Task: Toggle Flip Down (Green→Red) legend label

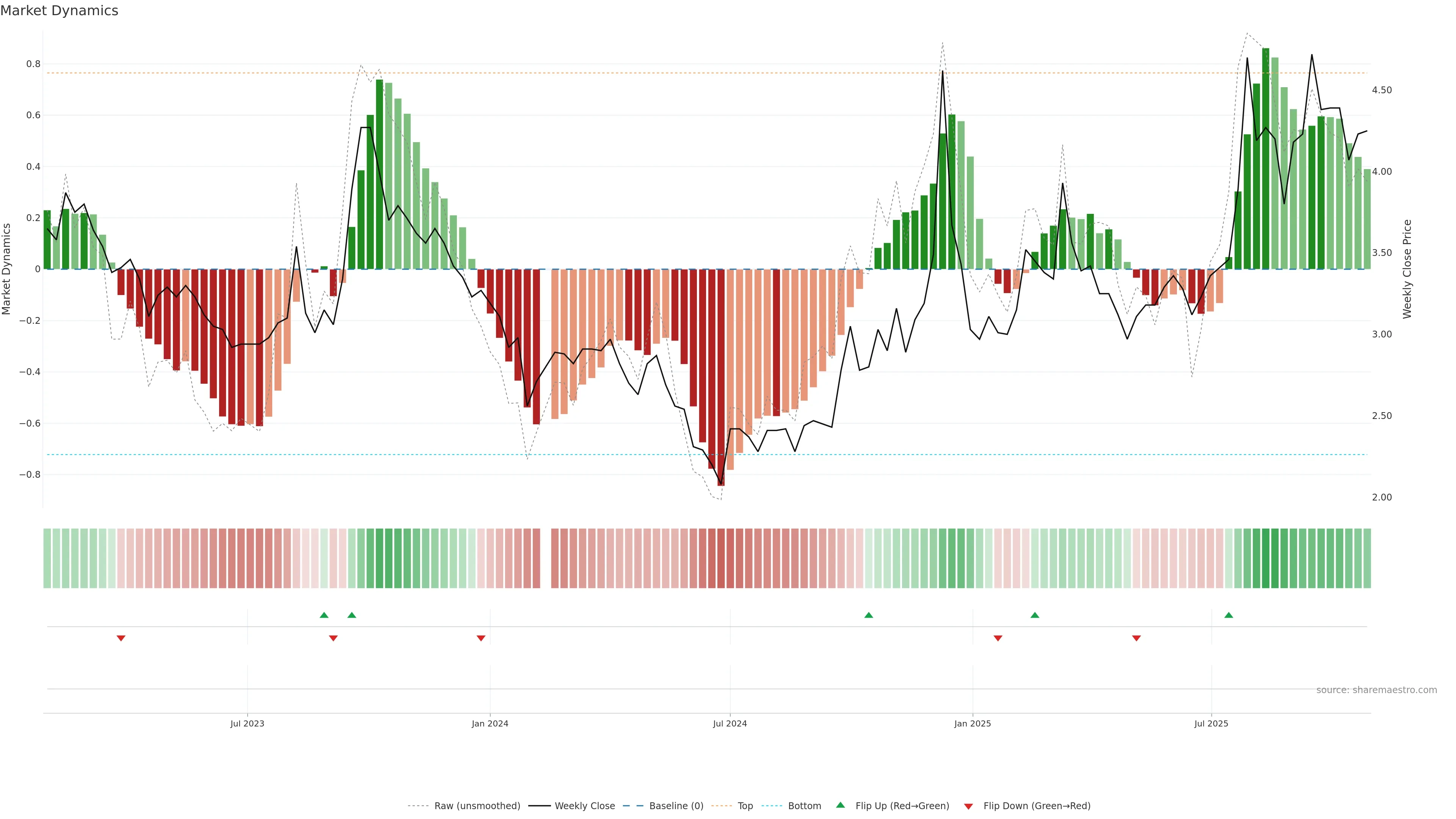Action: (x=1037, y=806)
